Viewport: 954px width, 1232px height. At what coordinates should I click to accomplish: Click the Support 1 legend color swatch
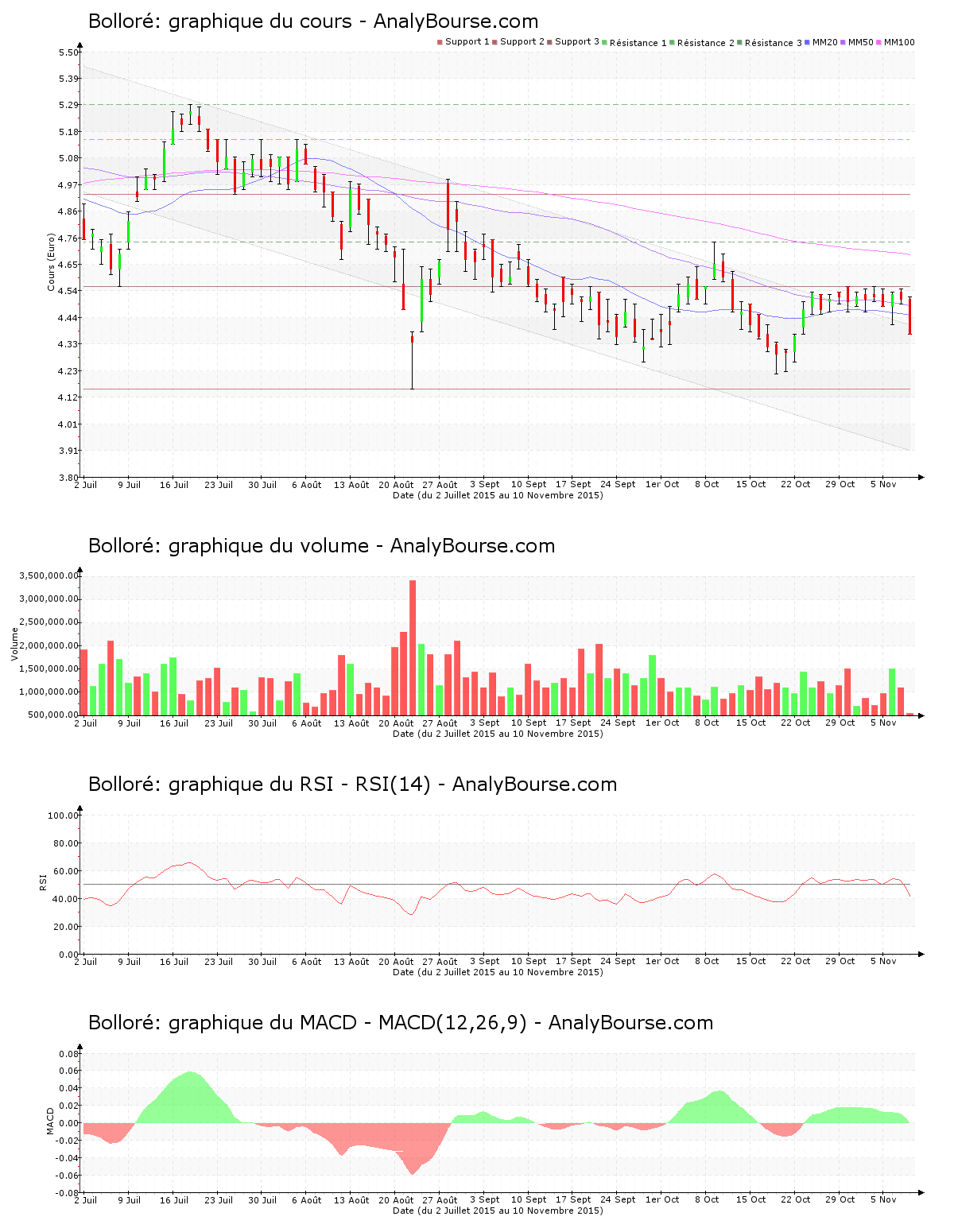click(440, 42)
